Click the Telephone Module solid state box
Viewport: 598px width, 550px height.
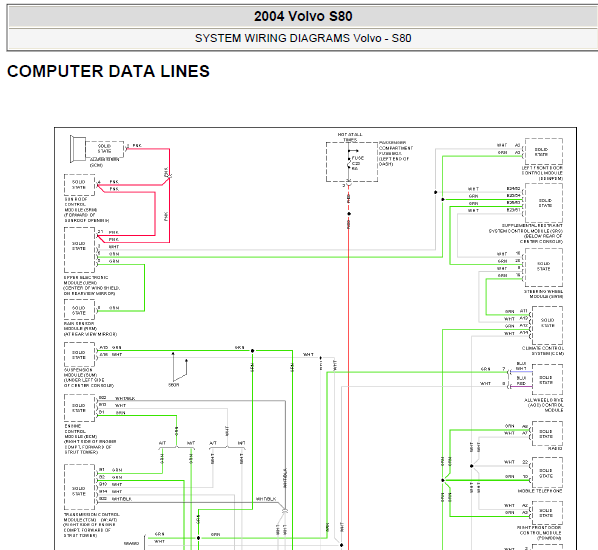click(547, 473)
